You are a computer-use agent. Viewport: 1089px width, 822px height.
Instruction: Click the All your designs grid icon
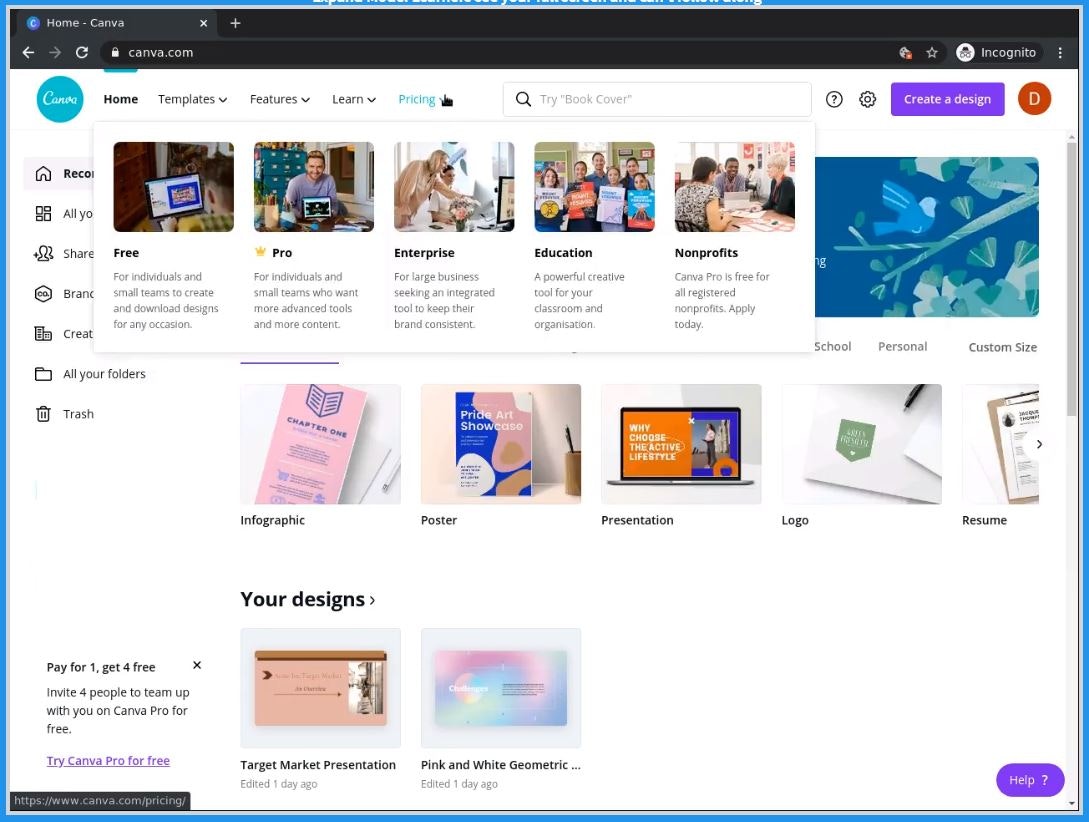pyautogui.click(x=43, y=213)
